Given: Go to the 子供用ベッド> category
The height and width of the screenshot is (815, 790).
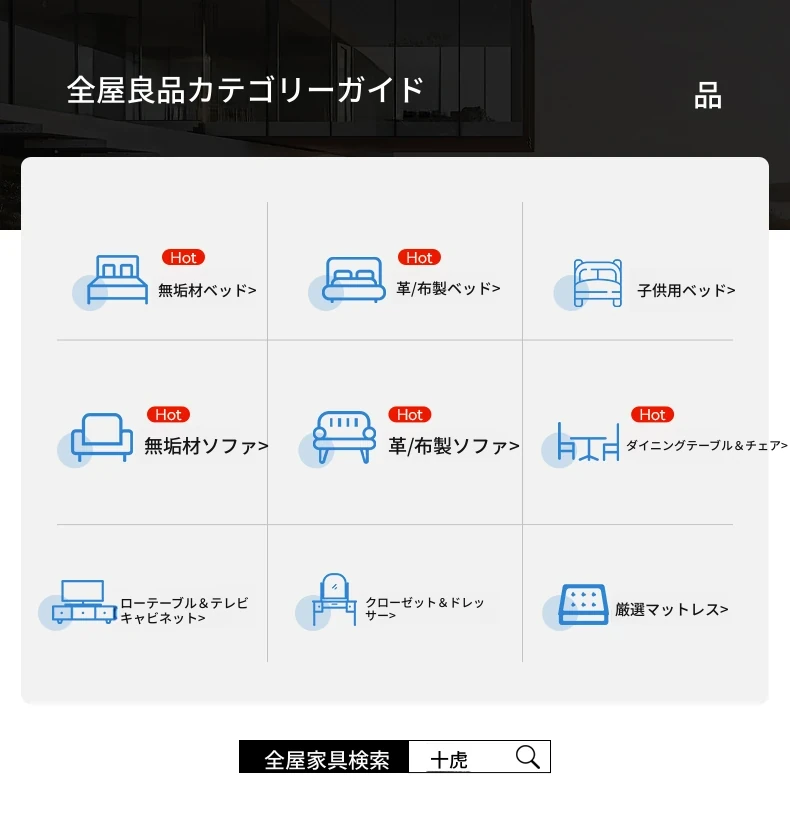Looking at the screenshot, I should (686, 291).
